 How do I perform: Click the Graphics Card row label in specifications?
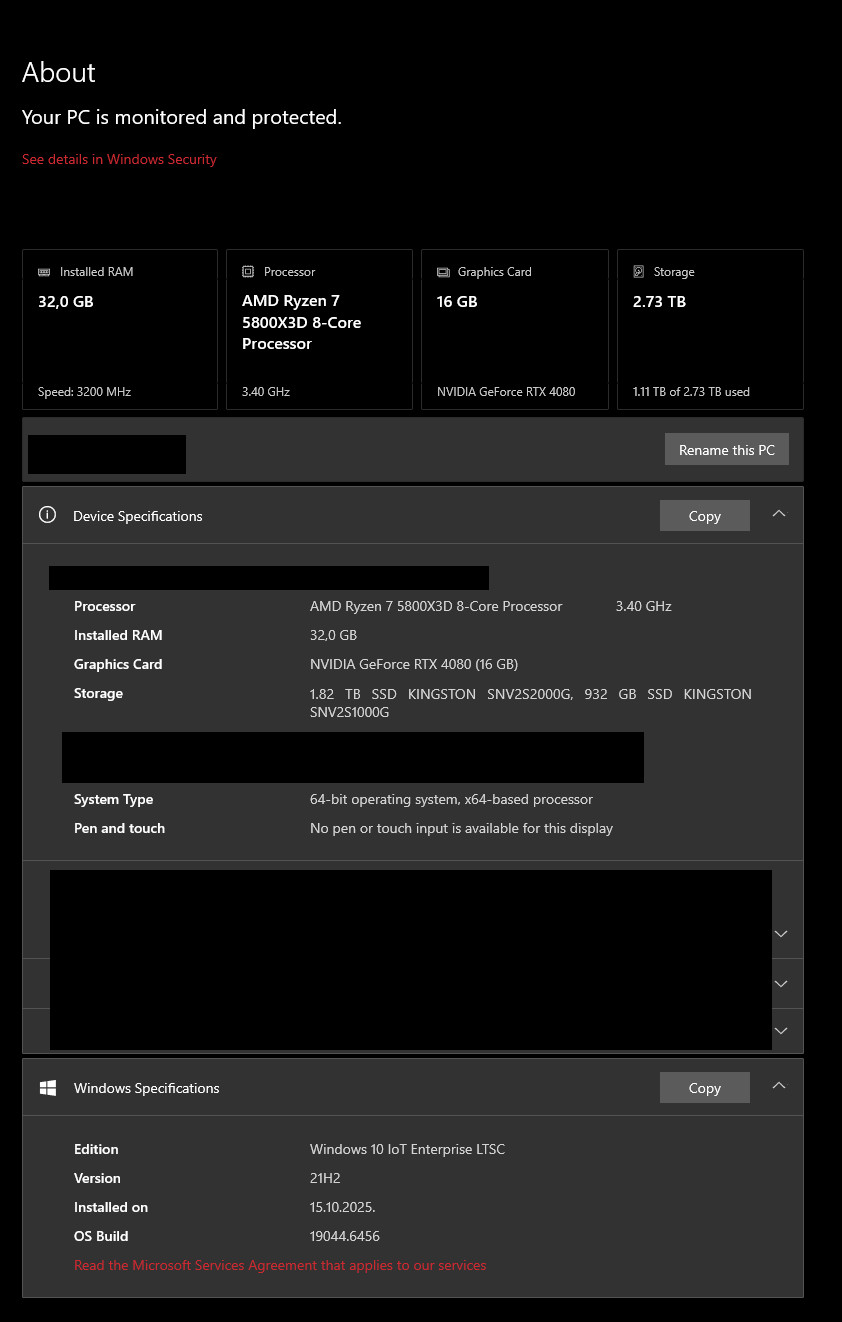tap(118, 664)
